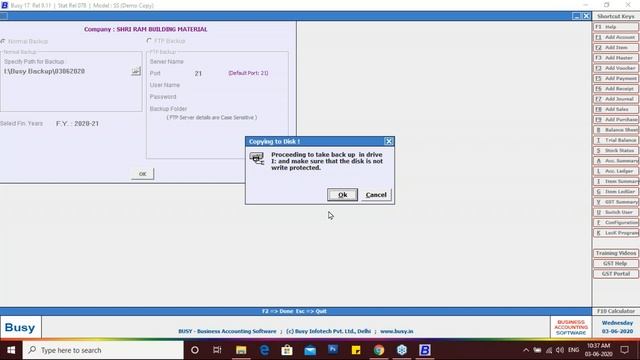Click Ok in Copying to Disk dialog
The height and width of the screenshot is (360, 640).
point(342,195)
